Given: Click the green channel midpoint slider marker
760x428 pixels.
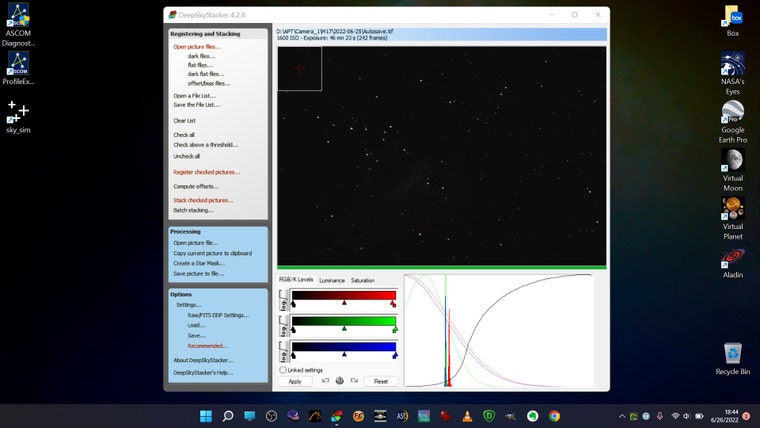Looking at the screenshot, I should [344, 329].
